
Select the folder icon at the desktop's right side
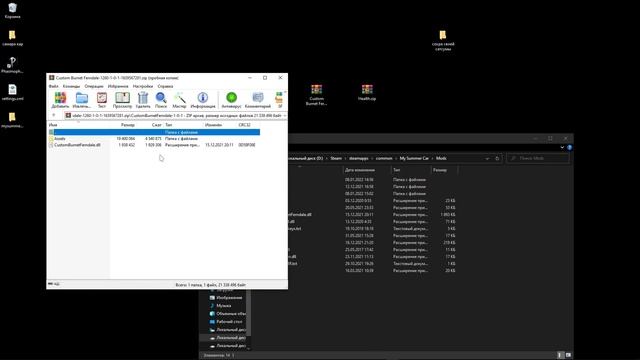(x=443, y=40)
